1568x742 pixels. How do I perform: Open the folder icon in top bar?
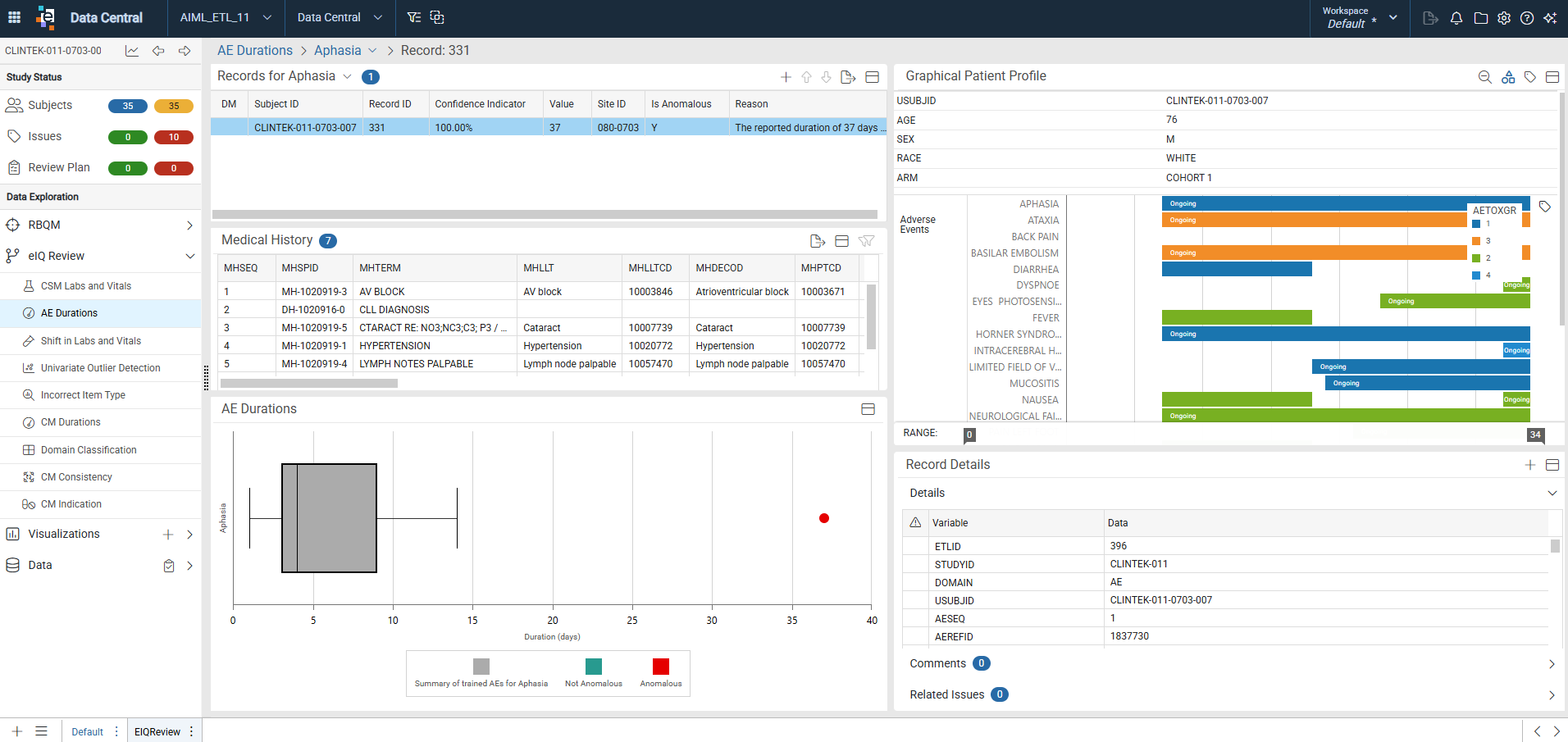tap(1481, 18)
